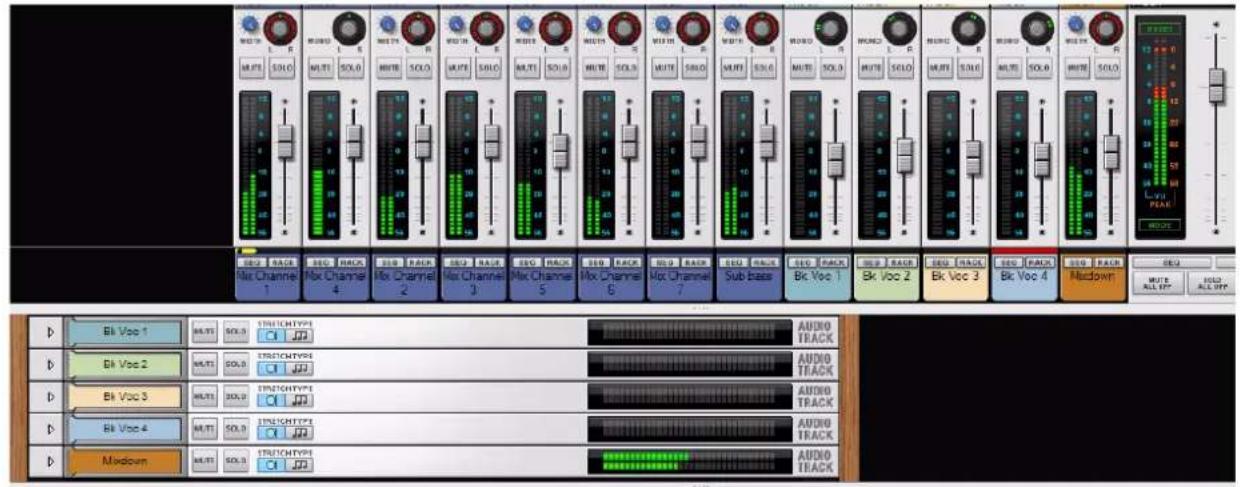Select melody-note stretch type on Bk Voc 2 track

tap(299, 369)
